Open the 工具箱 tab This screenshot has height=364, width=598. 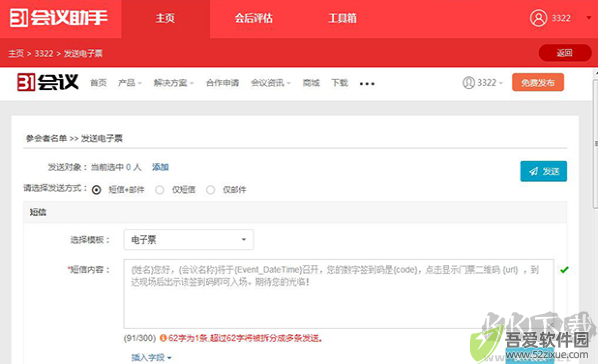[342, 18]
